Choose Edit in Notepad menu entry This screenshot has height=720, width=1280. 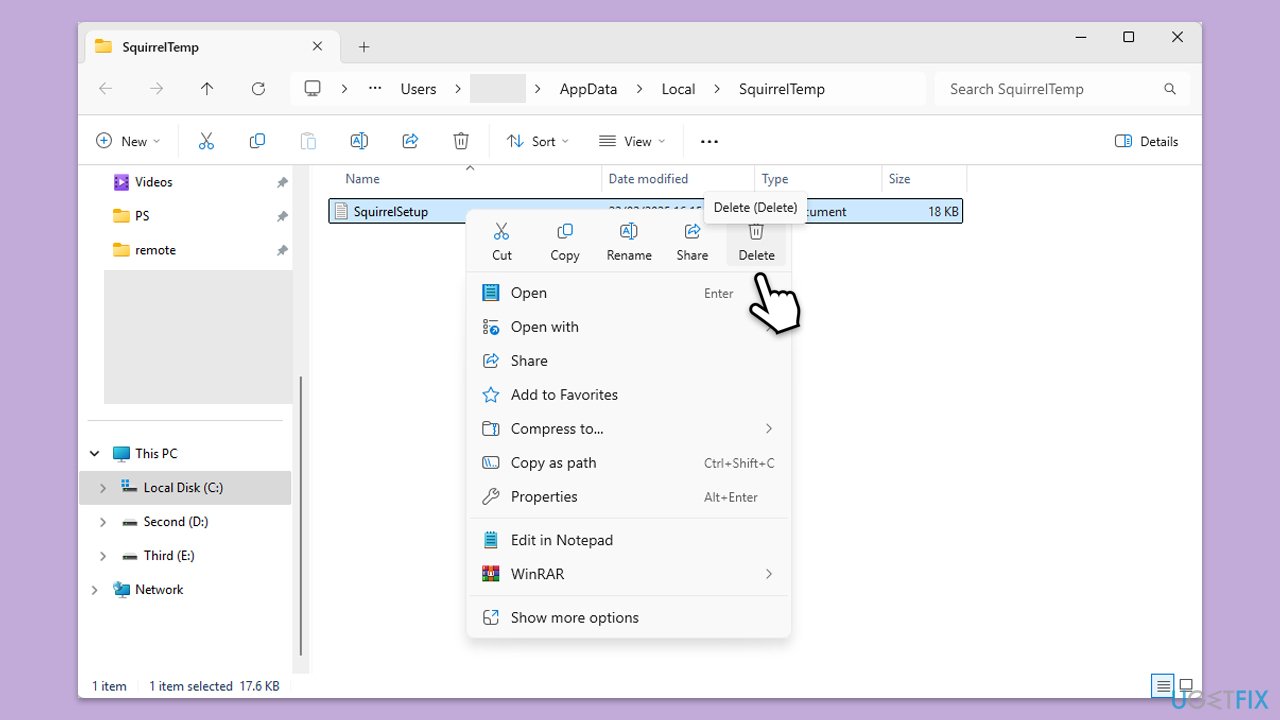pos(561,540)
